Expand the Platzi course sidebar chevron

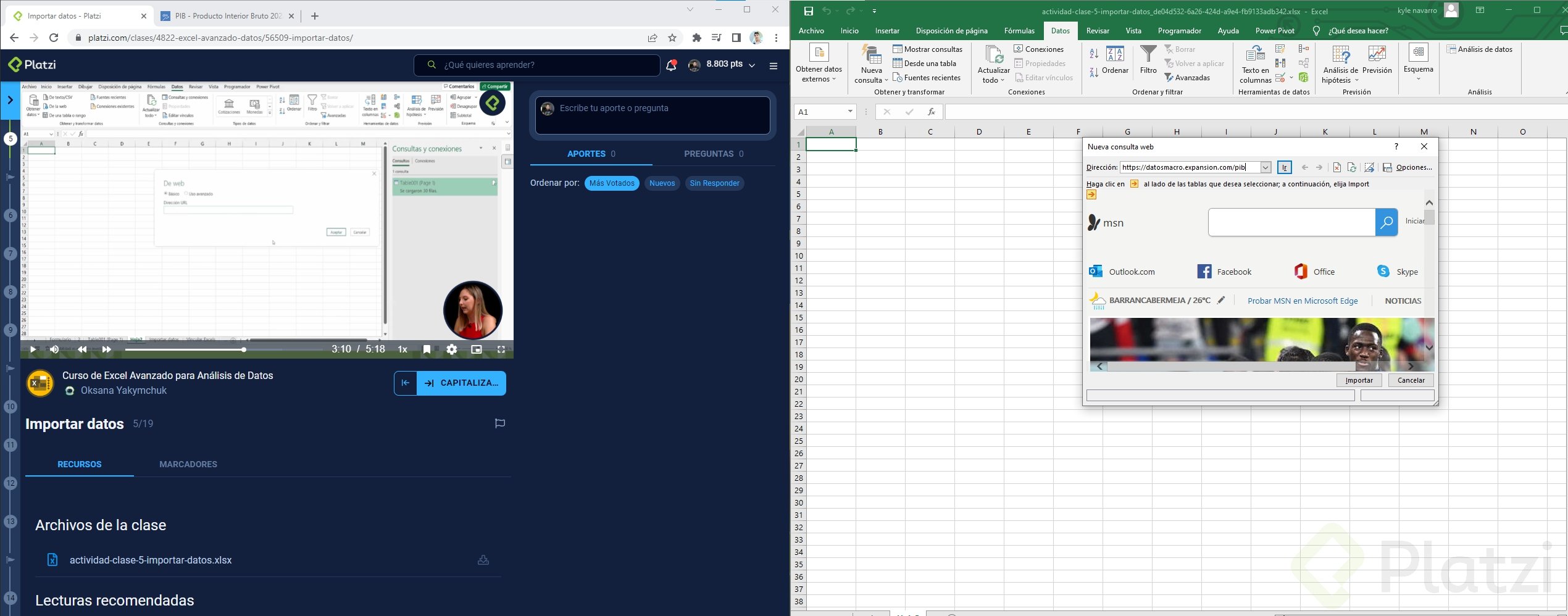(10, 100)
